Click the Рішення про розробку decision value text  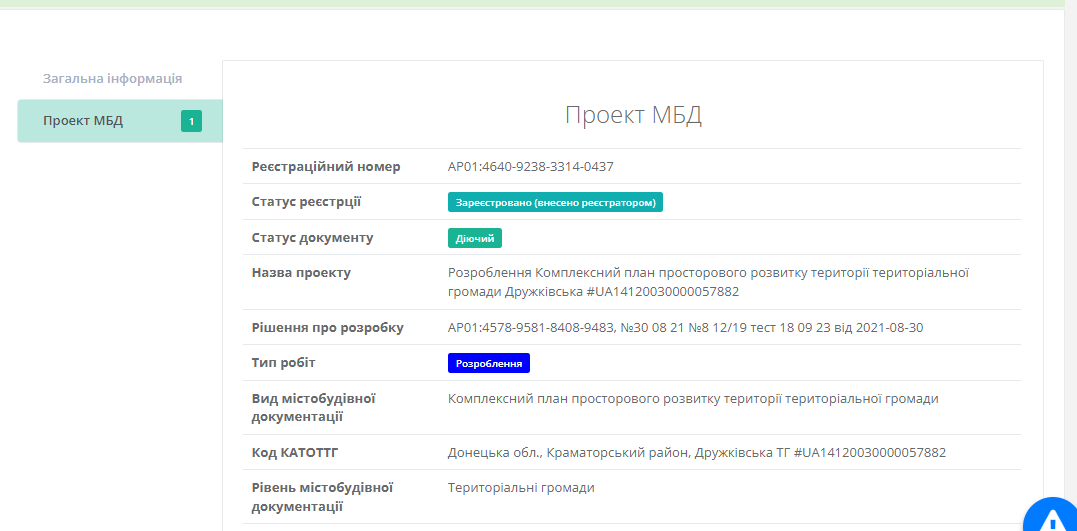[688, 327]
